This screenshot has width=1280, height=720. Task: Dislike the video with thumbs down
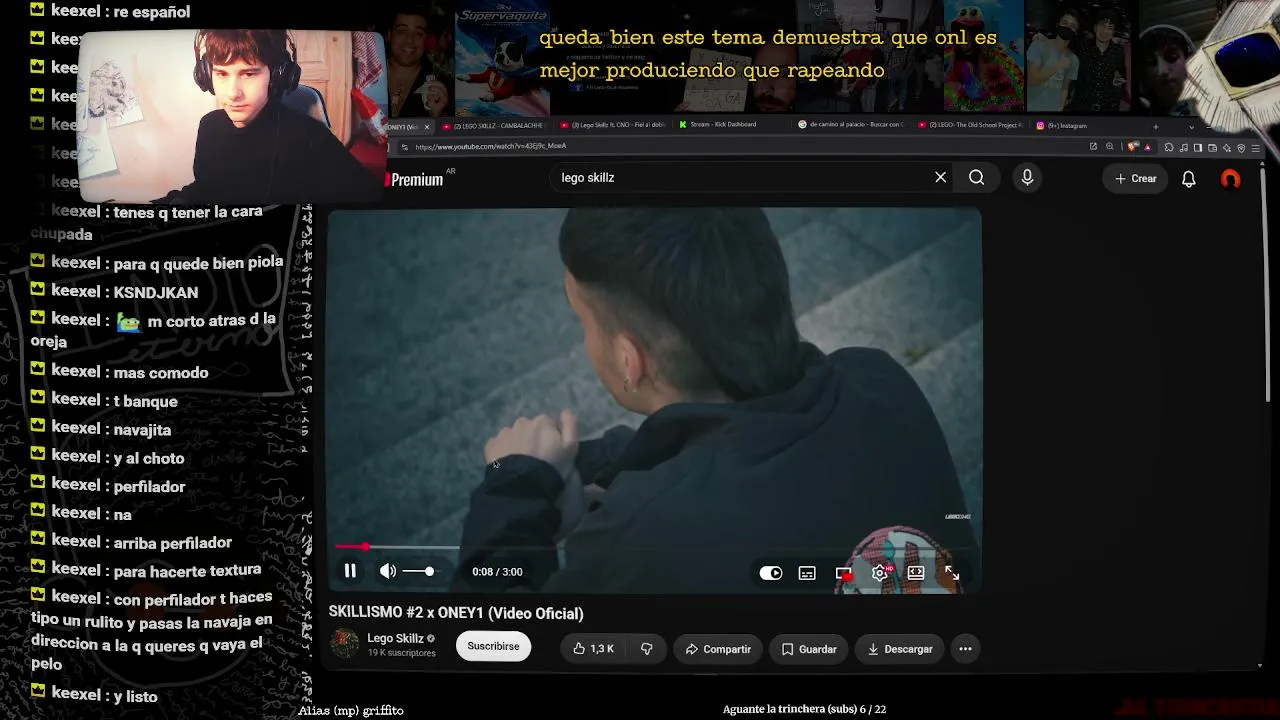coord(646,649)
